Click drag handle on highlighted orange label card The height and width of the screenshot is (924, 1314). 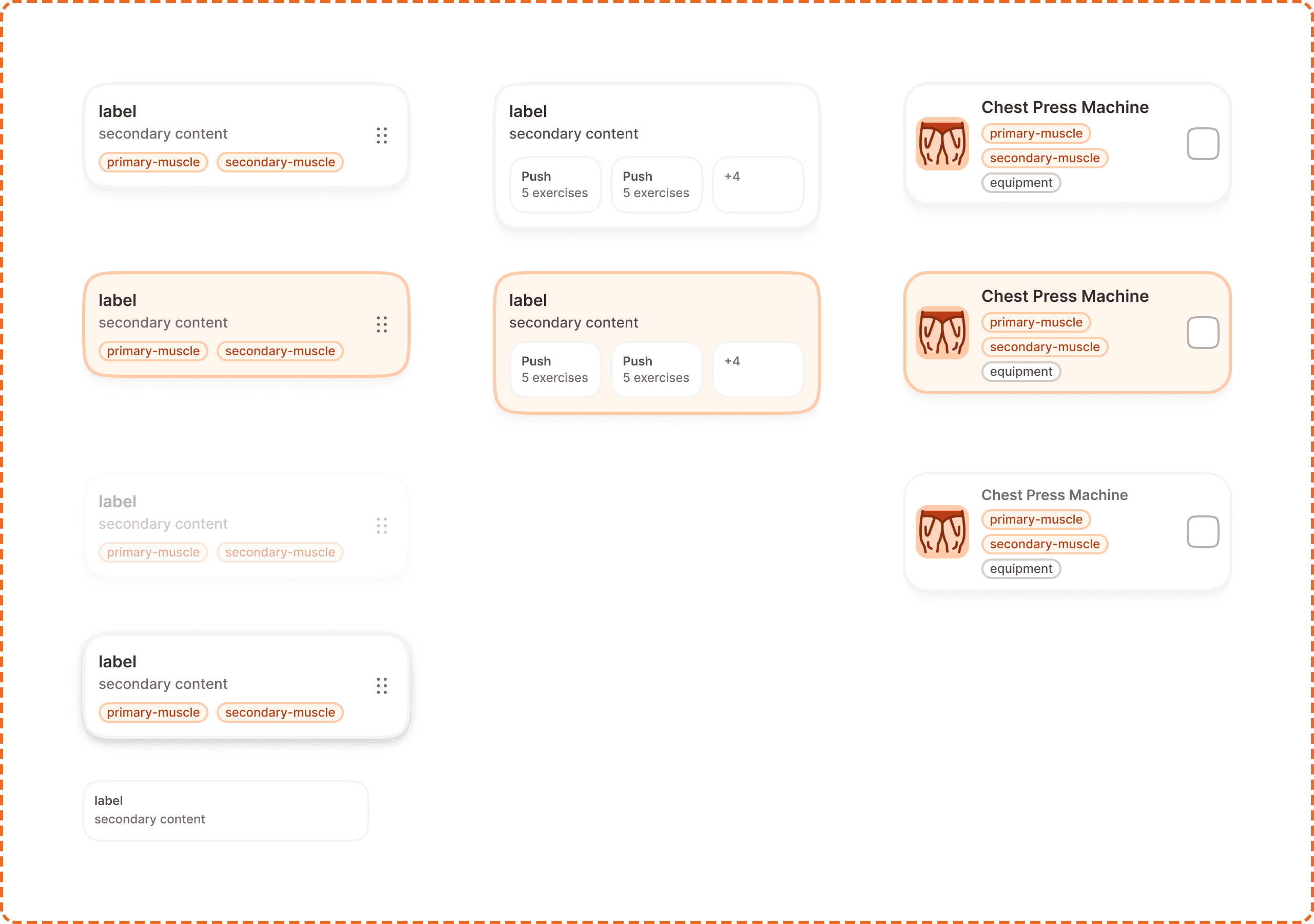point(382,324)
